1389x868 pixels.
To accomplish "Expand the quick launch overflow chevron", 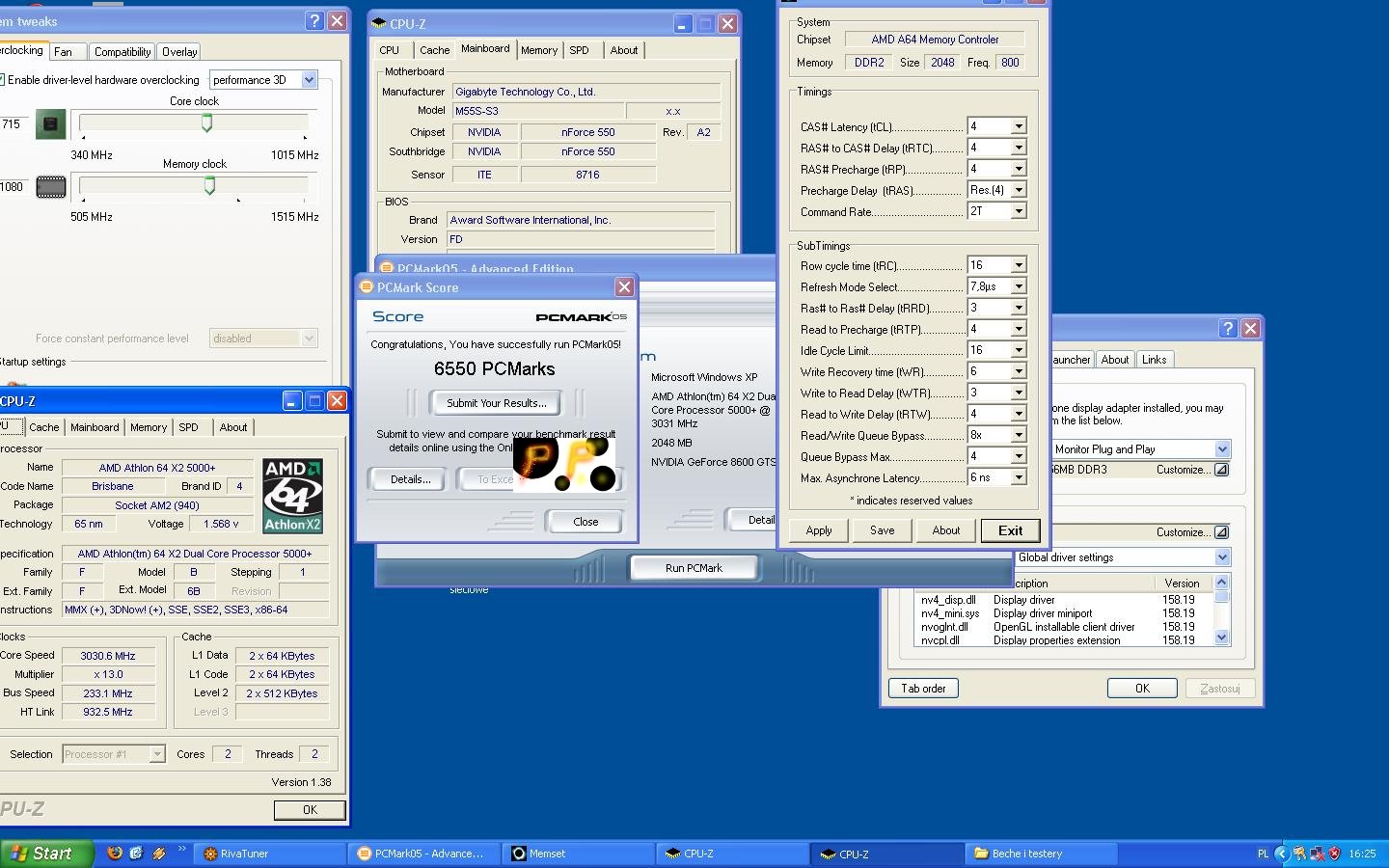I will 181,850.
